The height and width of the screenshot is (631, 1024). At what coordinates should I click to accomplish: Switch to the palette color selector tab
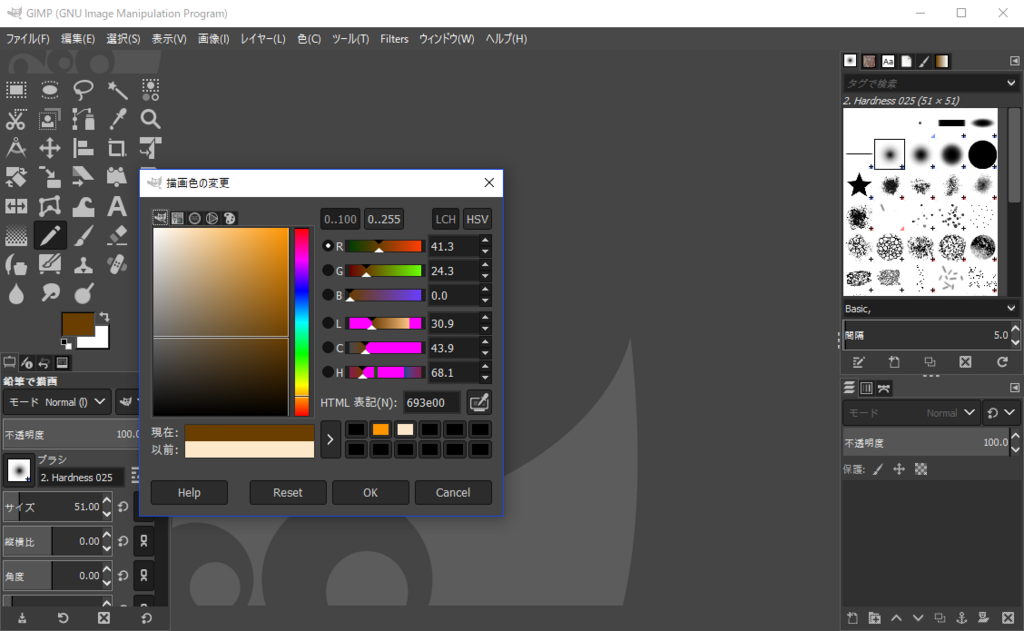[229, 218]
